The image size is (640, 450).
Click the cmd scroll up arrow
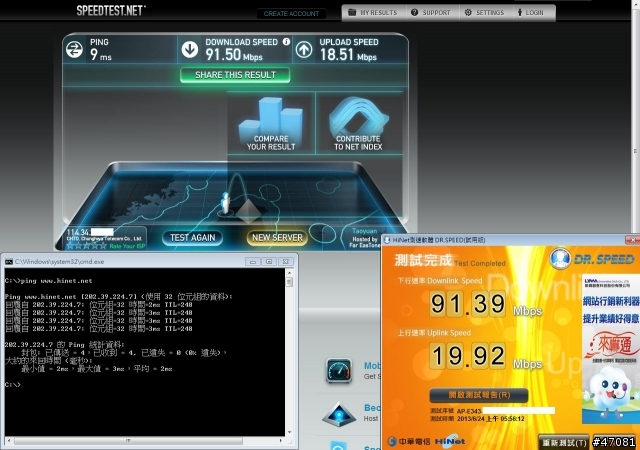coord(289,272)
